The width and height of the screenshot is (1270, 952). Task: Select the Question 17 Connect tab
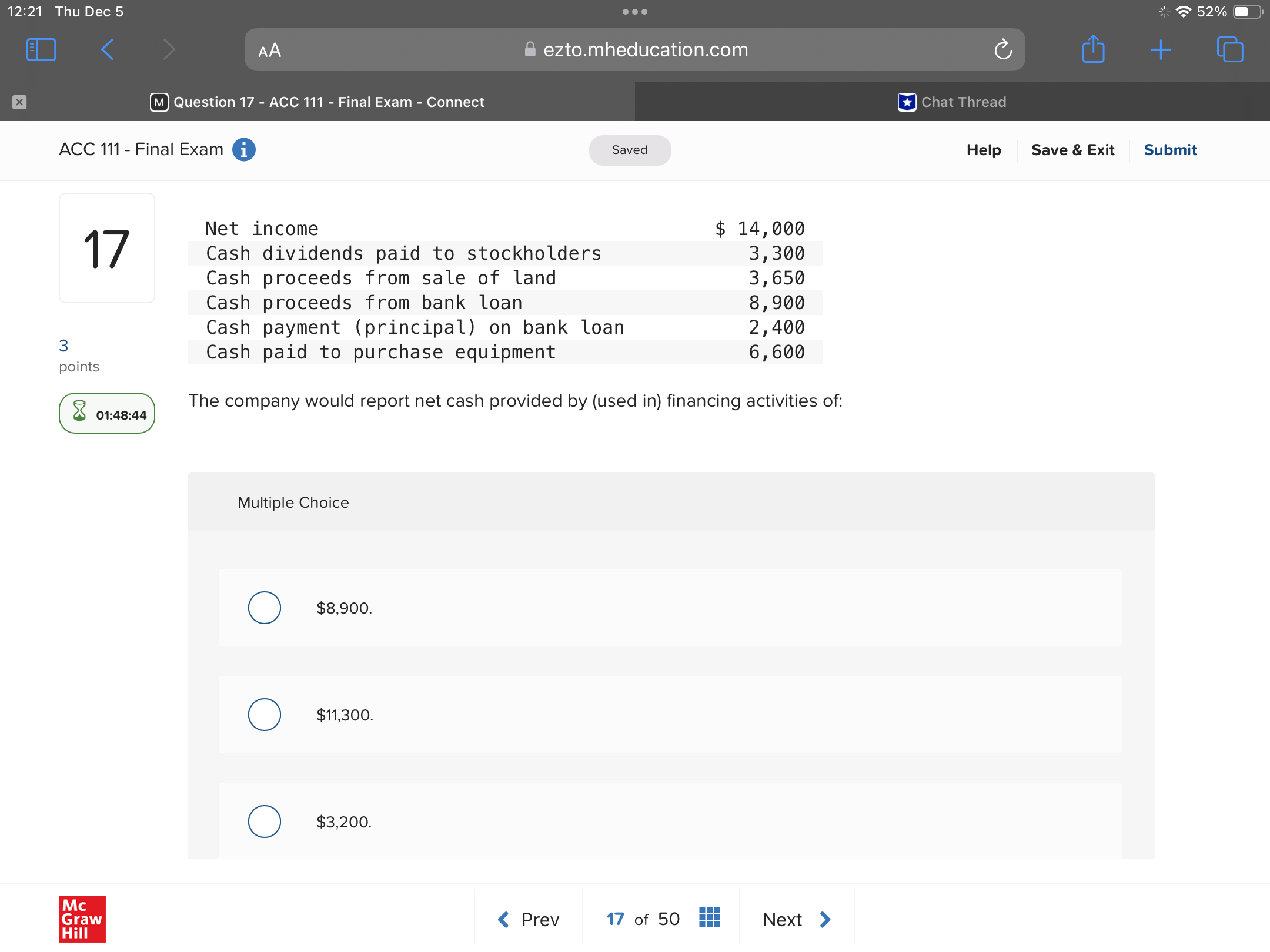click(317, 102)
